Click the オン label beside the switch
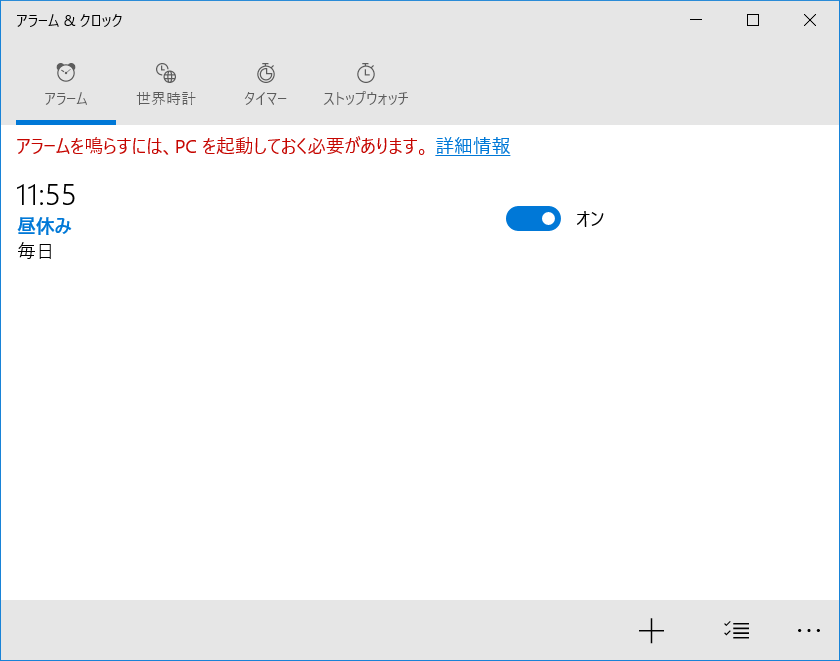Viewport: 840px width, 661px height. coord(592,218)
